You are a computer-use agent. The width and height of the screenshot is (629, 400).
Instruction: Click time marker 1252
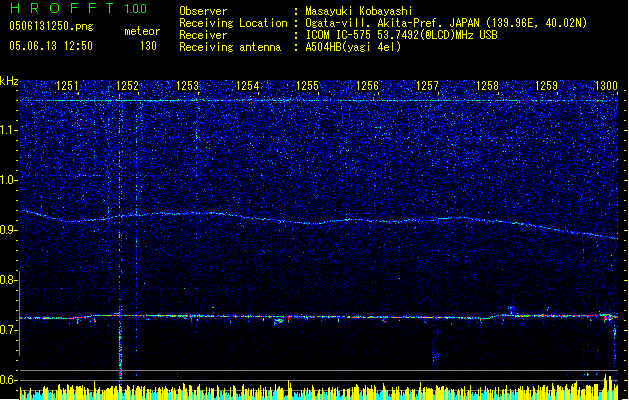[x=127, y=85]
